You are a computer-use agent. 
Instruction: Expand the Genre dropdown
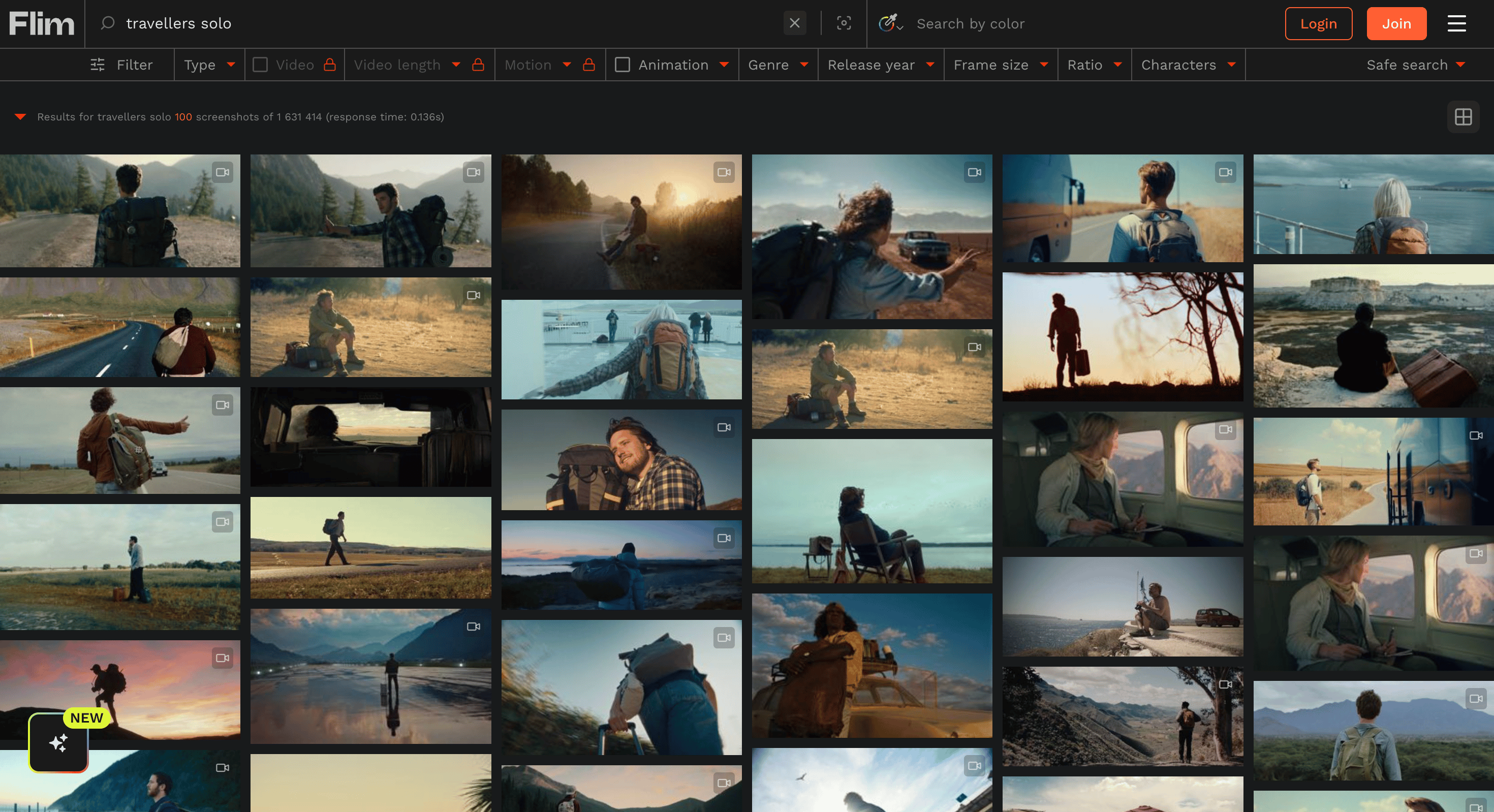point(777,65)
